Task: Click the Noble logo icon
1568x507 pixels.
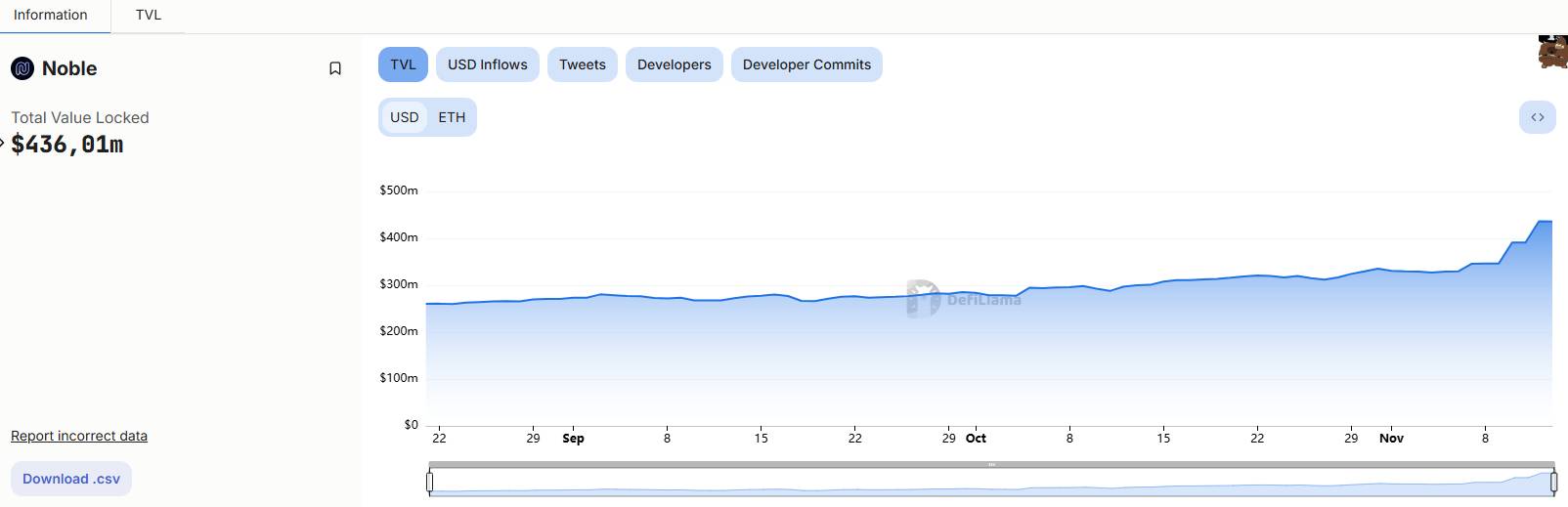Action: pyautogui.click(x=22, y=68)
